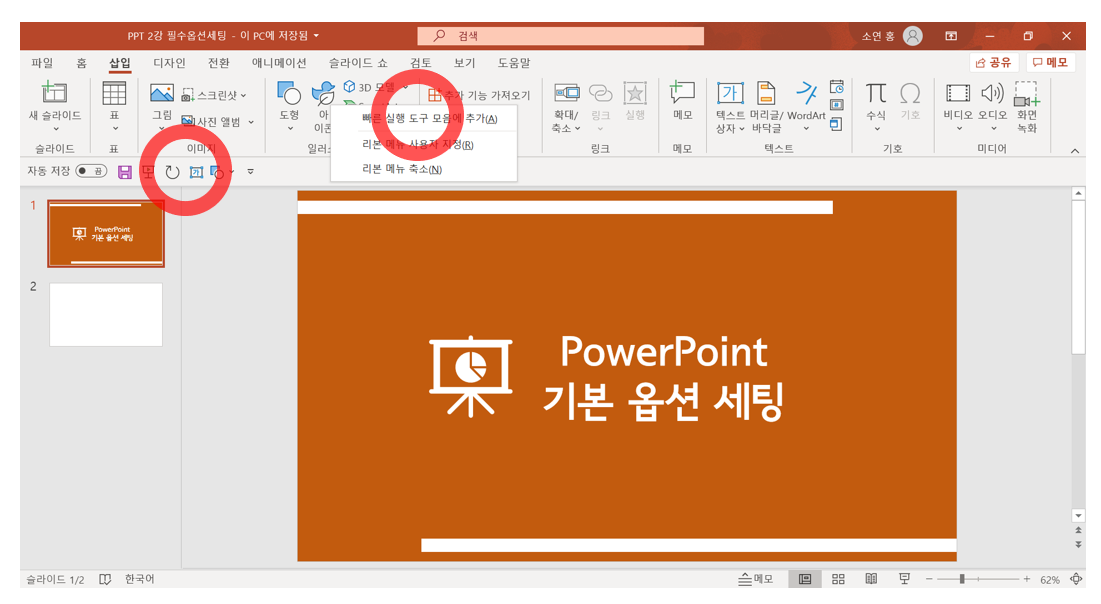1101x604 pixels.
Task: Select 리본 메뉴 사용자 지정 menu item
Action: click(424, 145)
